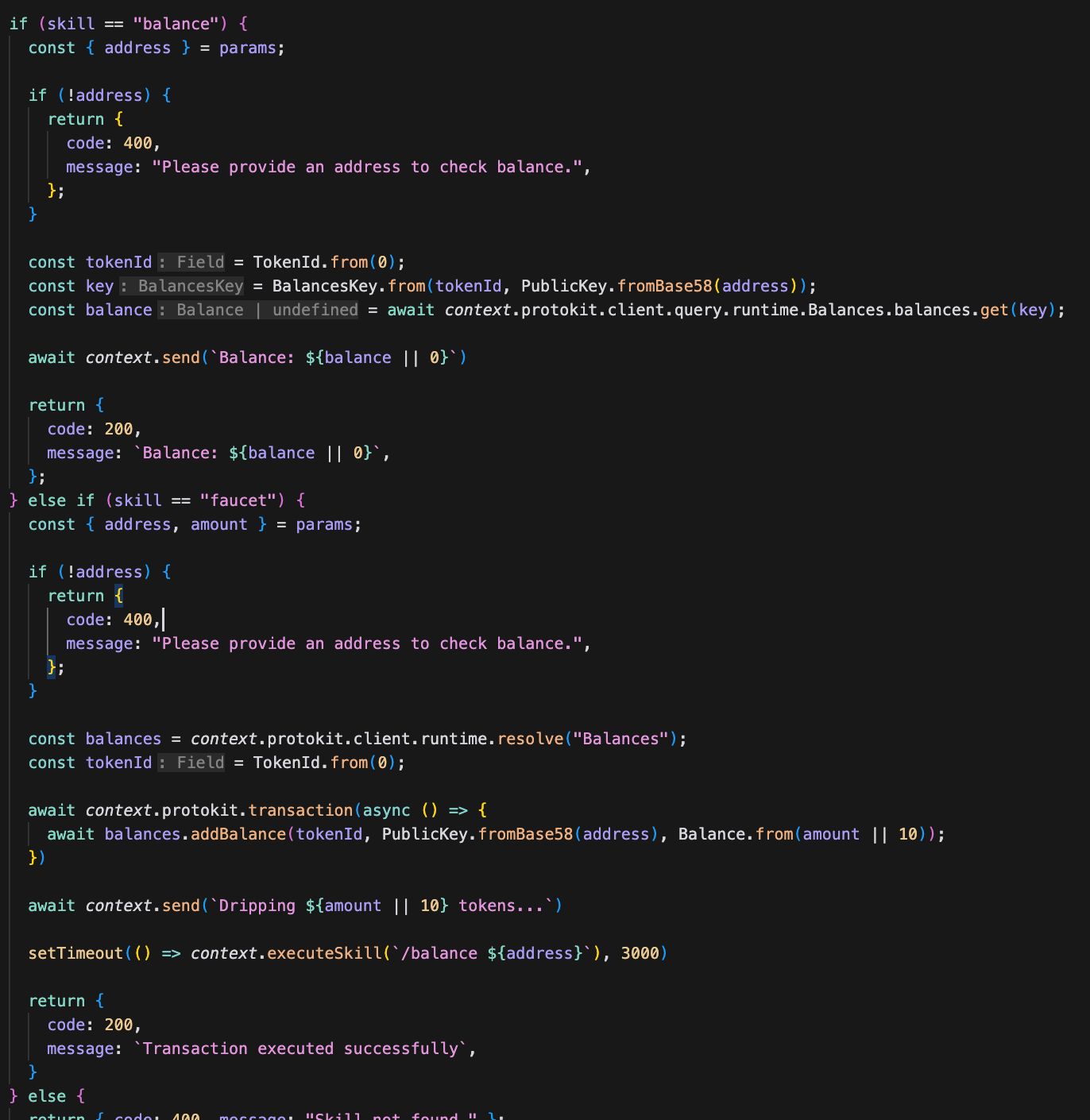Click the ": Balance | undefined" inlay type hint
The width and height of the screenshot is (1090, 1120).
tap(258, 310)
